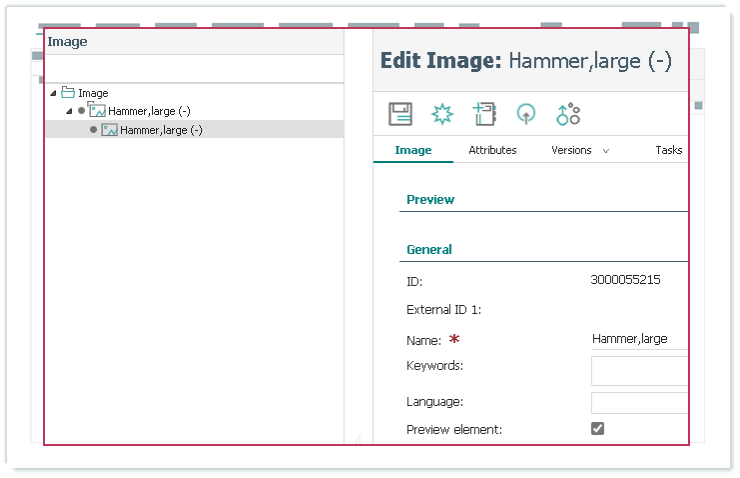
Task: Click the selected child Hammer,large picture icon
Action: pos(109,130)
